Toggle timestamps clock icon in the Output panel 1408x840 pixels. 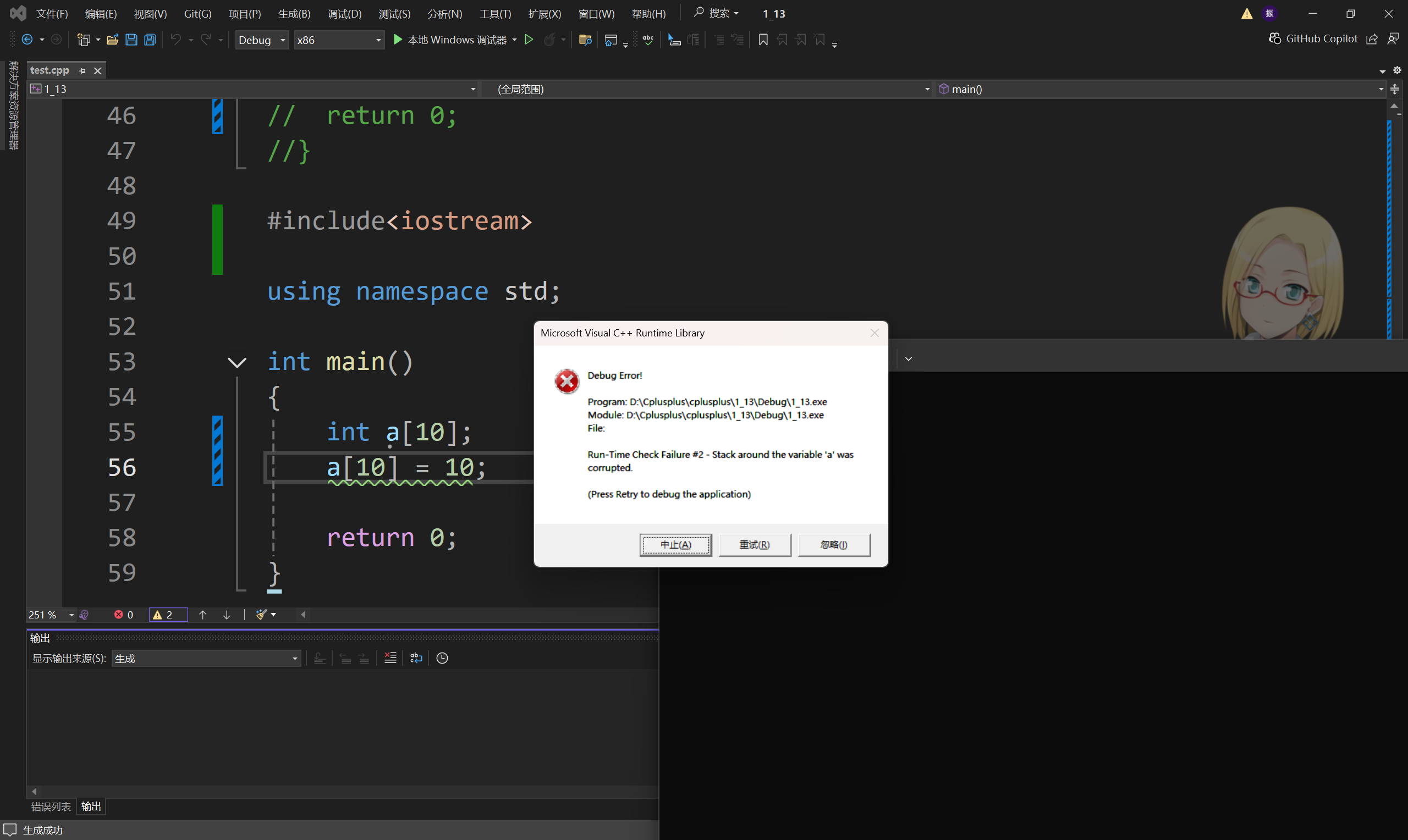point(442,657)
